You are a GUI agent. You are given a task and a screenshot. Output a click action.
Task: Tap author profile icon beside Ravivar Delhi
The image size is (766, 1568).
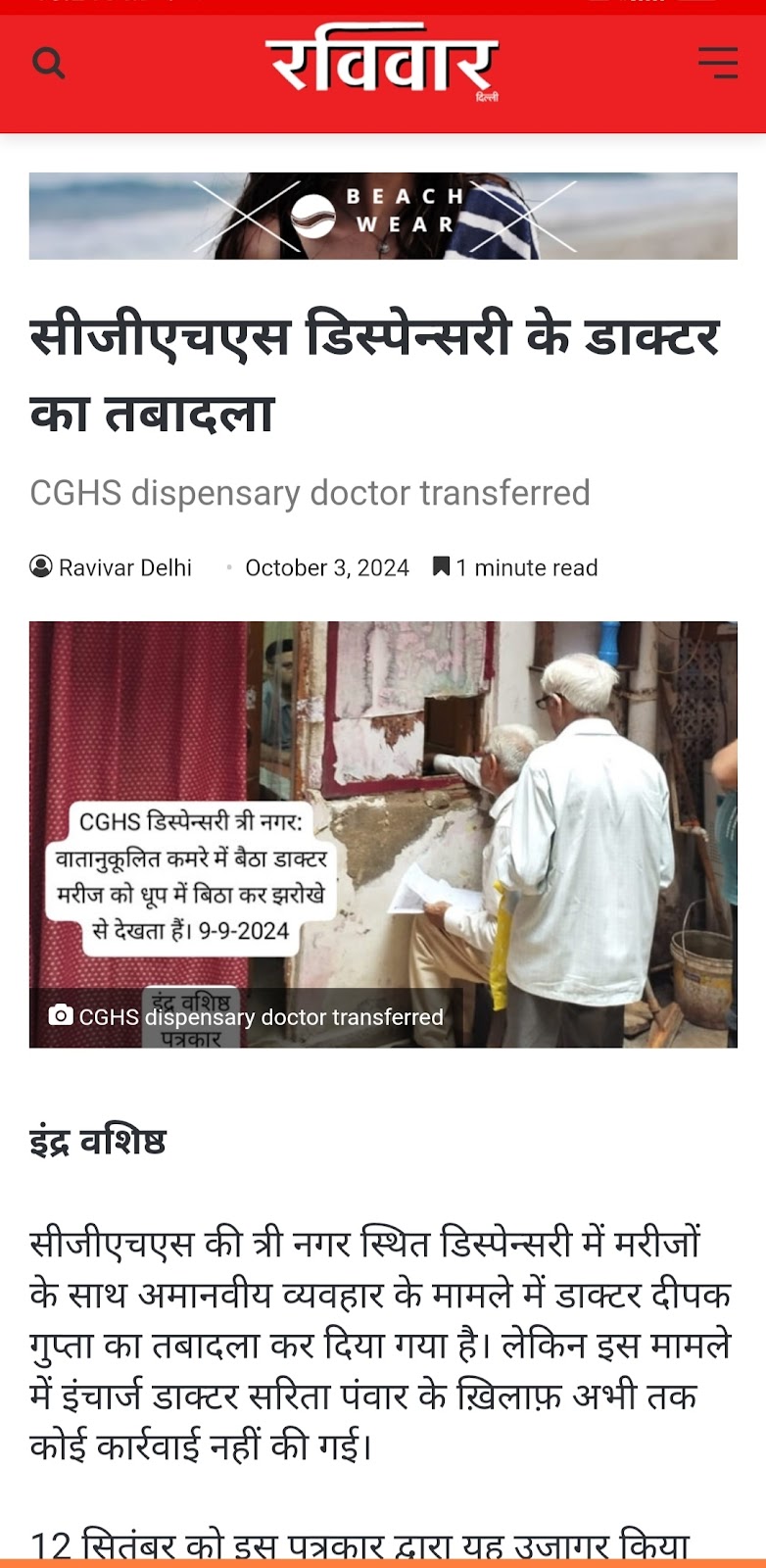pyautogui.click(x=41, y=566)
